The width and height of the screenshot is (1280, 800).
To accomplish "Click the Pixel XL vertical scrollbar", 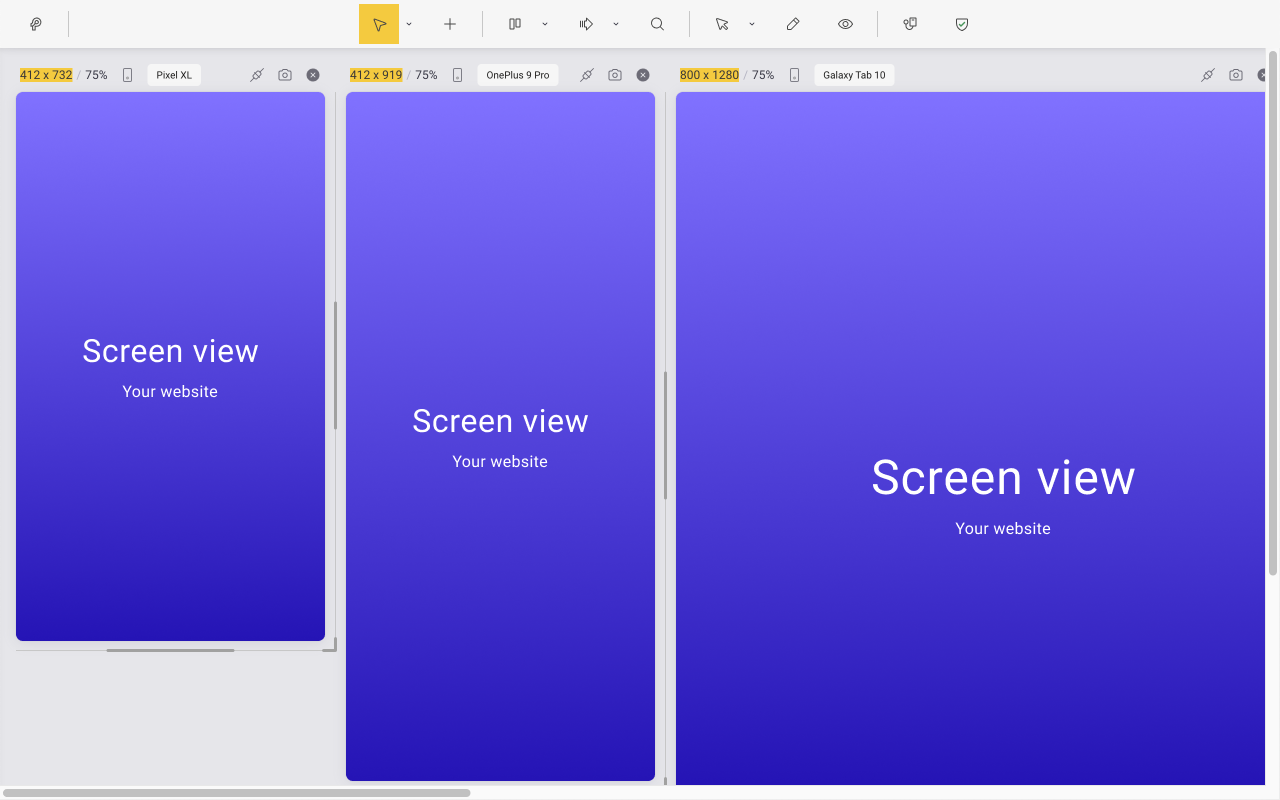I will pyautogui.click(x=335, y=365).
